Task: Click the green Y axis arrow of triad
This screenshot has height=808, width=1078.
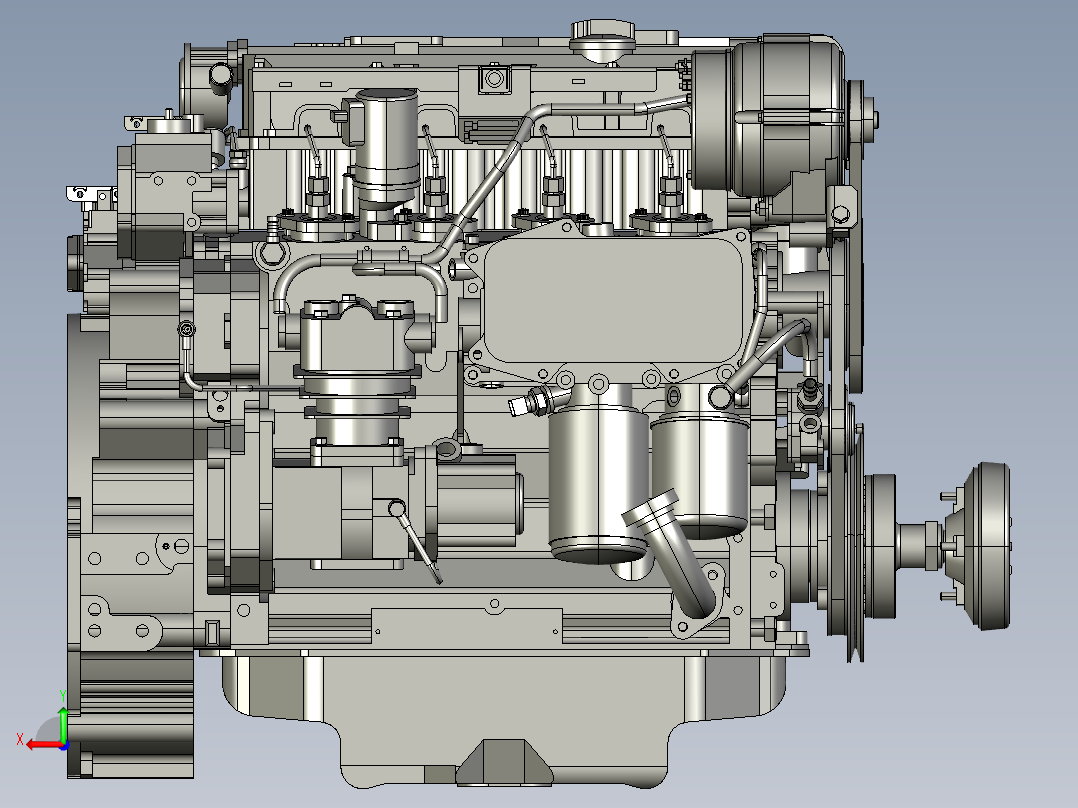Action: pyautogui.click(x=63, y=725)
